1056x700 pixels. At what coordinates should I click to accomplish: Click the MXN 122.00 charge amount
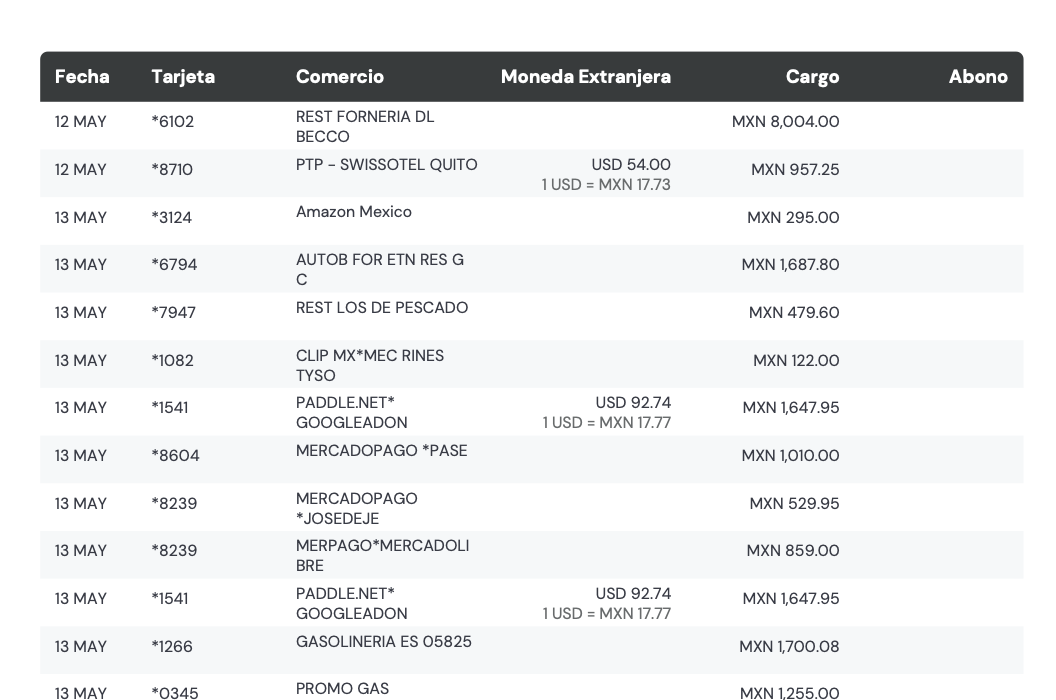[796, 360]
